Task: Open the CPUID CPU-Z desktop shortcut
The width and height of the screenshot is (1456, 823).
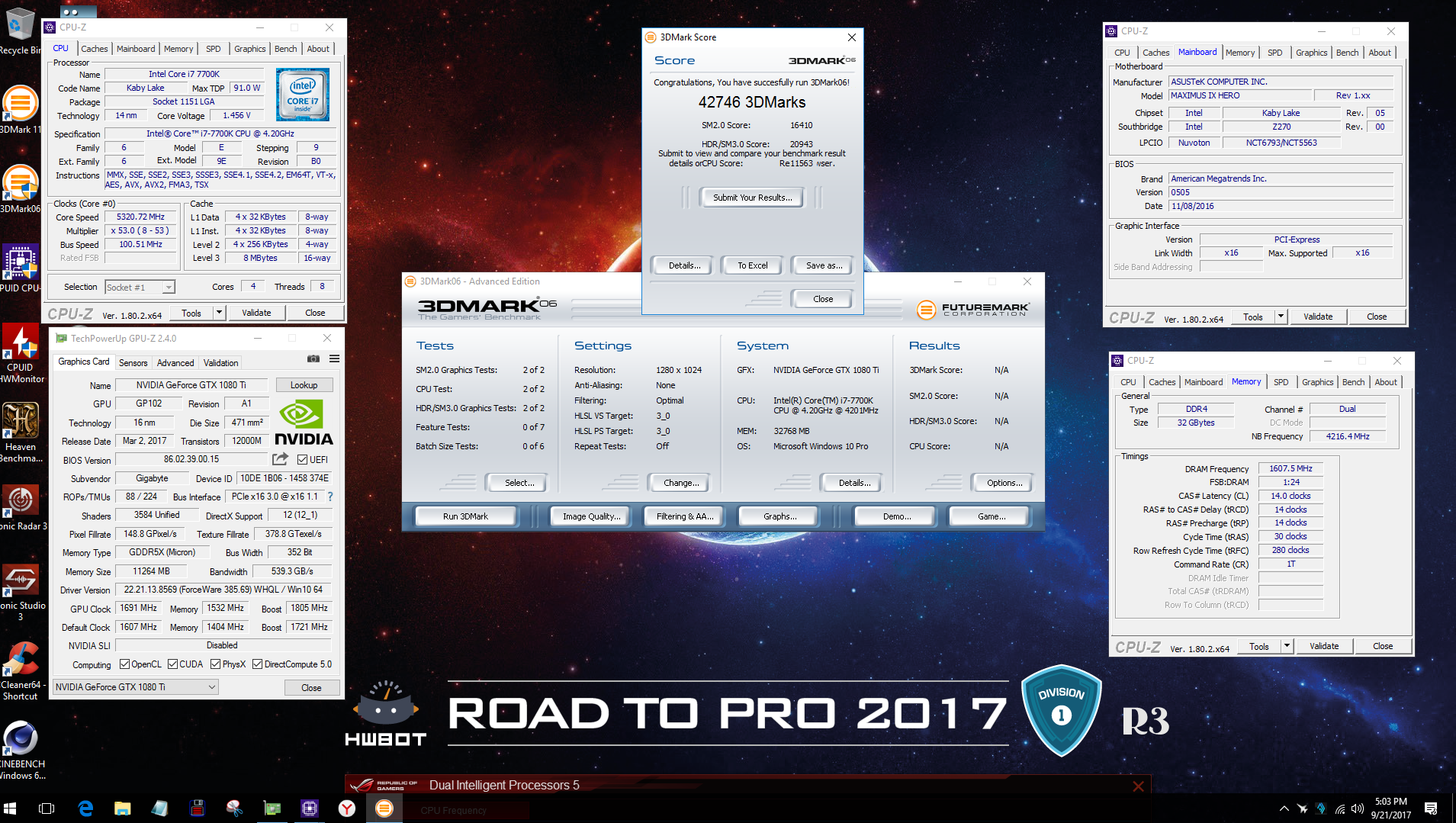Action: (21, 268)
